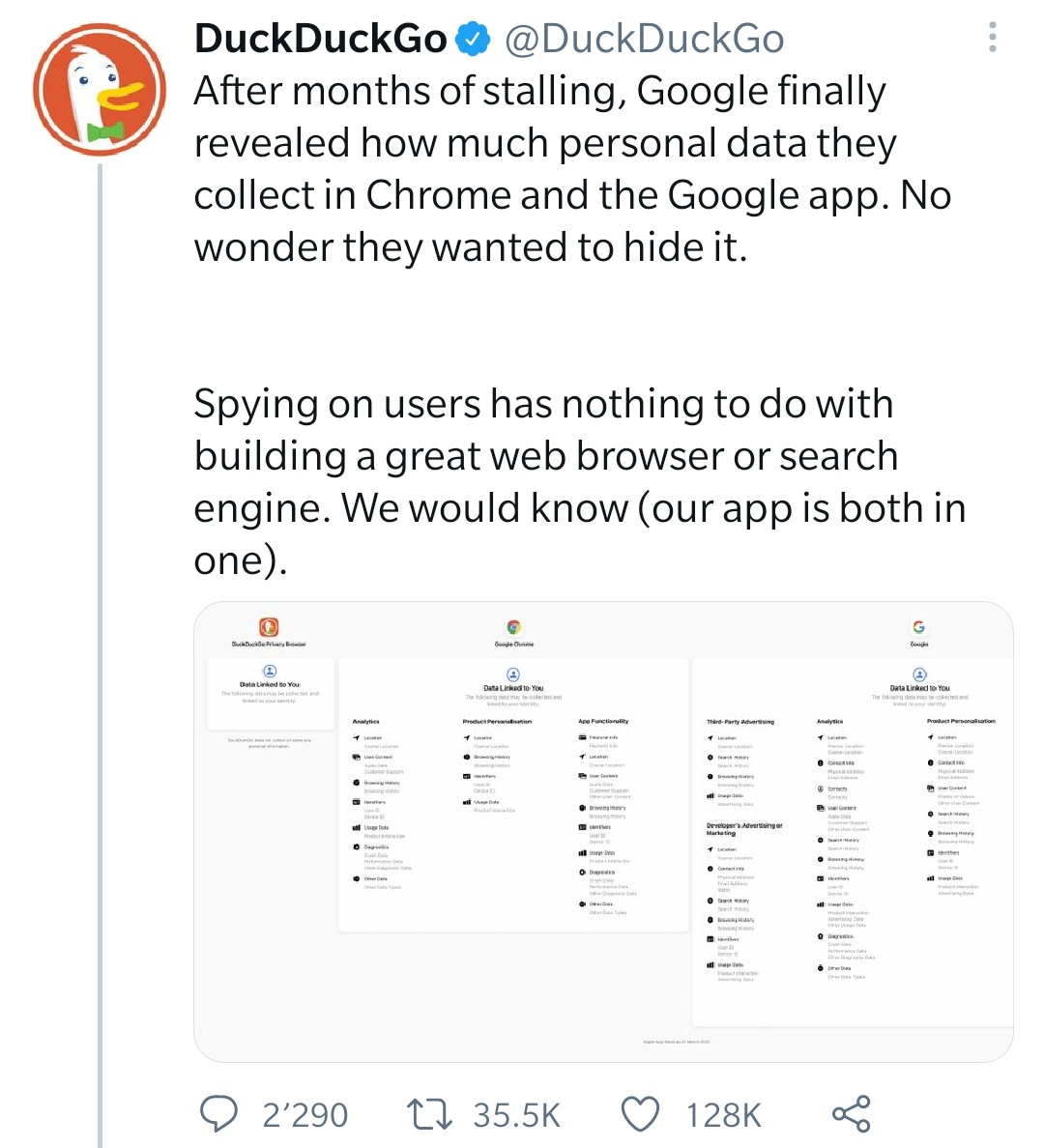Visit the @DuckDuckGo handle link

(644, 39)
